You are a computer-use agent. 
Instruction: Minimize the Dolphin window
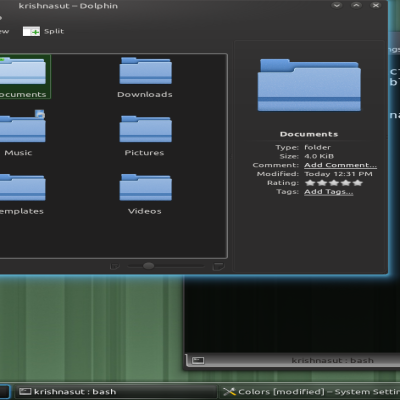(x=337, y=5)
